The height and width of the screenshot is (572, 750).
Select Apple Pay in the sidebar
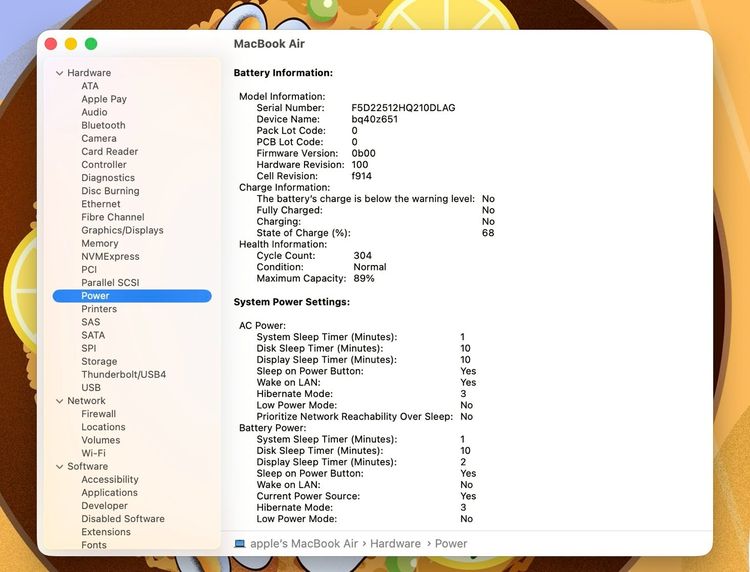pos(104,99)
